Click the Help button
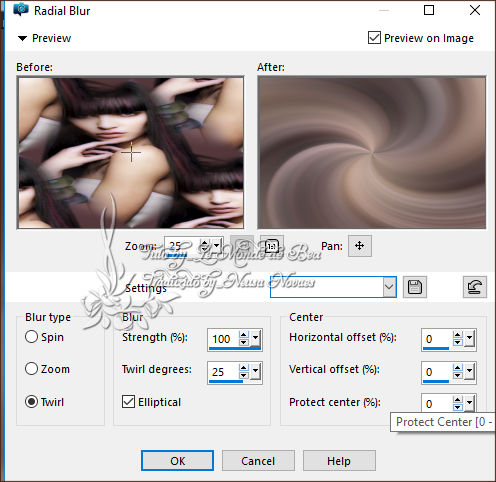 [339, 461]
